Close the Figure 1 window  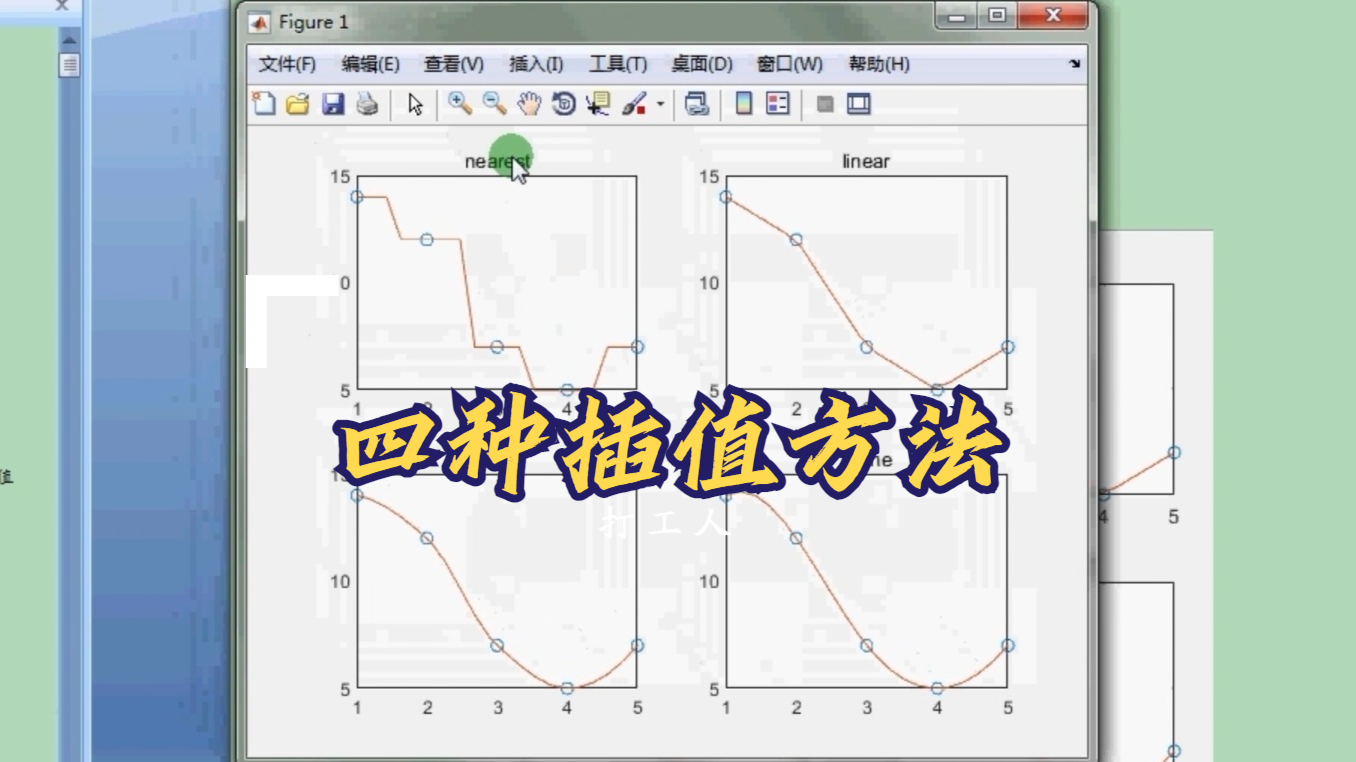pyautogui.click(x=1052, y=16)
